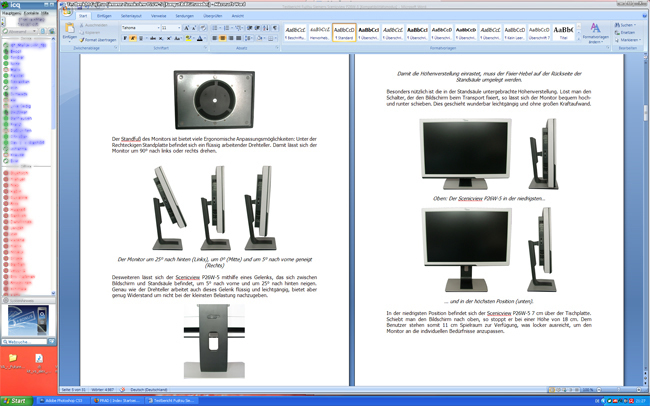The image size is (650, 406).
Task: Apply the font color
Action: [200, 38]
